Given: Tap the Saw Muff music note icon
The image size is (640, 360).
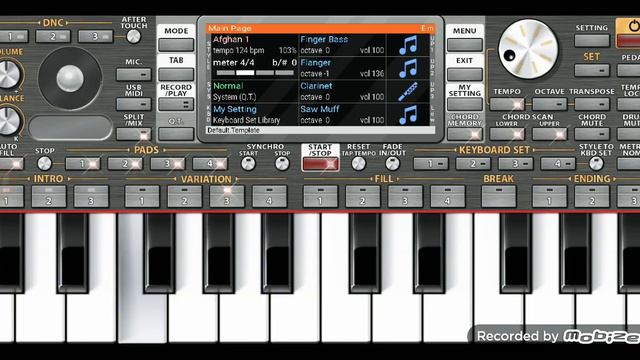Looking at the screenshot, I should click(408, 115).
